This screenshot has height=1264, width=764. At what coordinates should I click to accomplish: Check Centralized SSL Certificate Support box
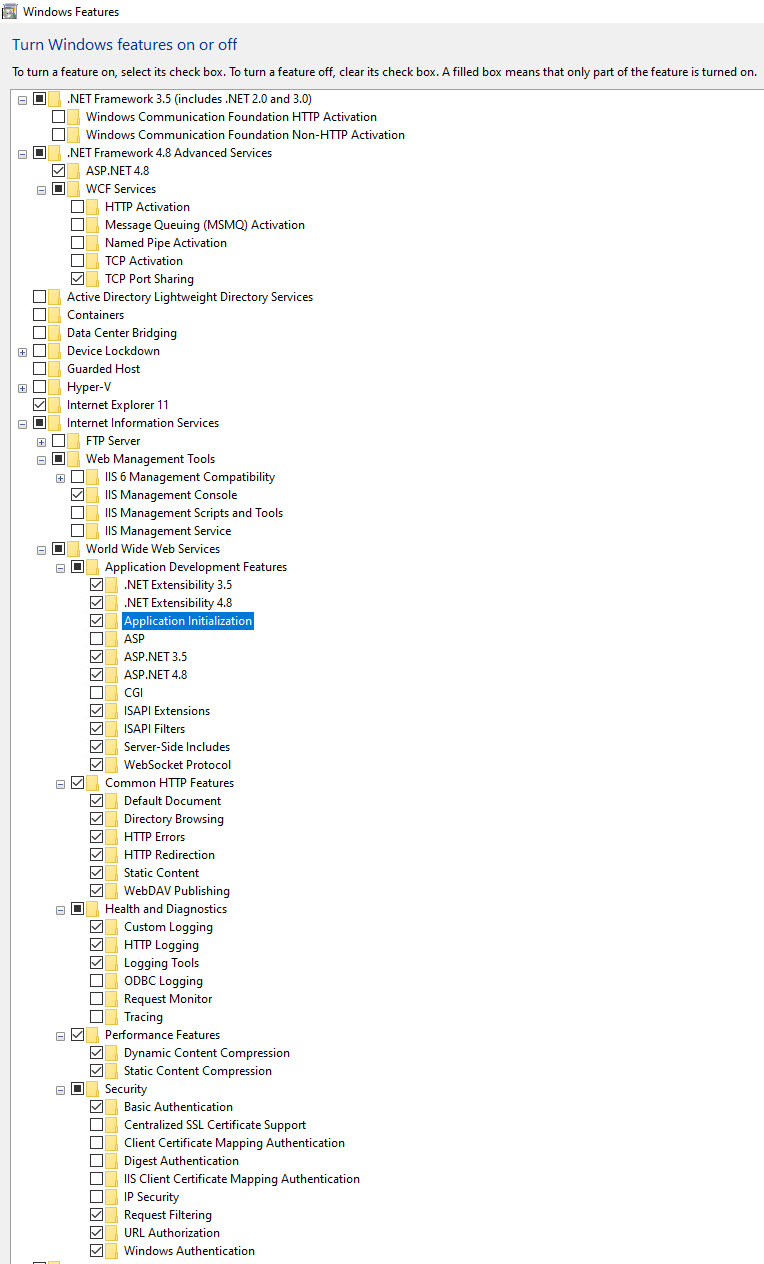pos(96,1125)
